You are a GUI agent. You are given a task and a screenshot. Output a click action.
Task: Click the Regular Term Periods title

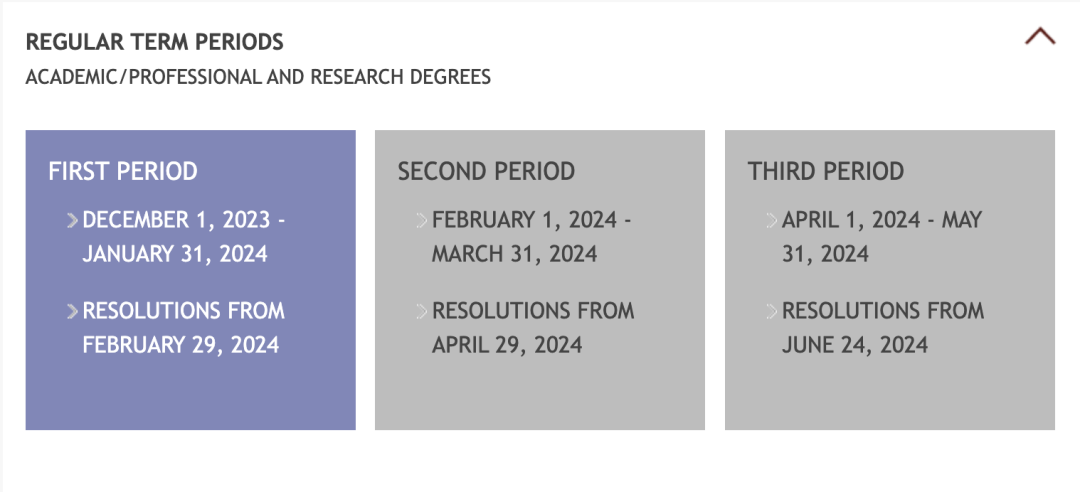(x=154, y=42)
